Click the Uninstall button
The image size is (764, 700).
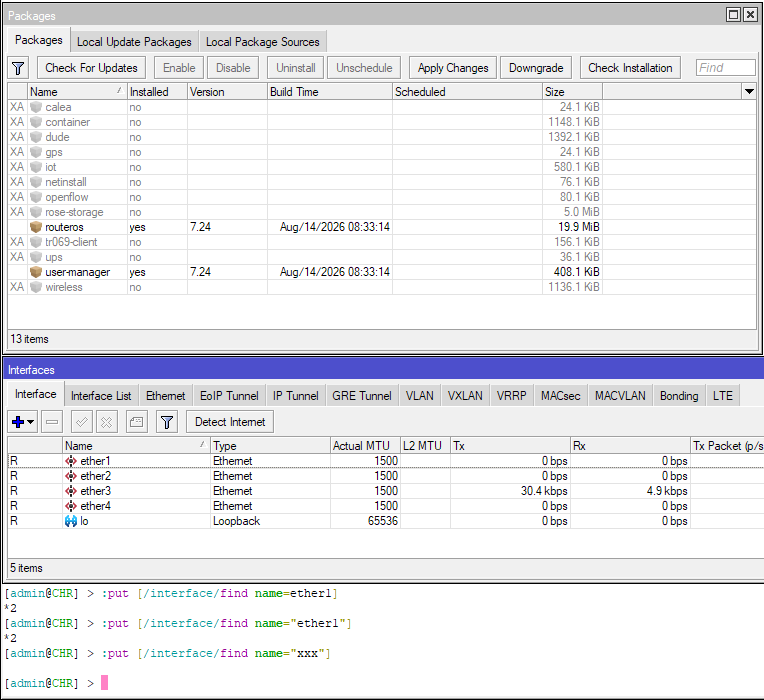[x=296, y=68]
